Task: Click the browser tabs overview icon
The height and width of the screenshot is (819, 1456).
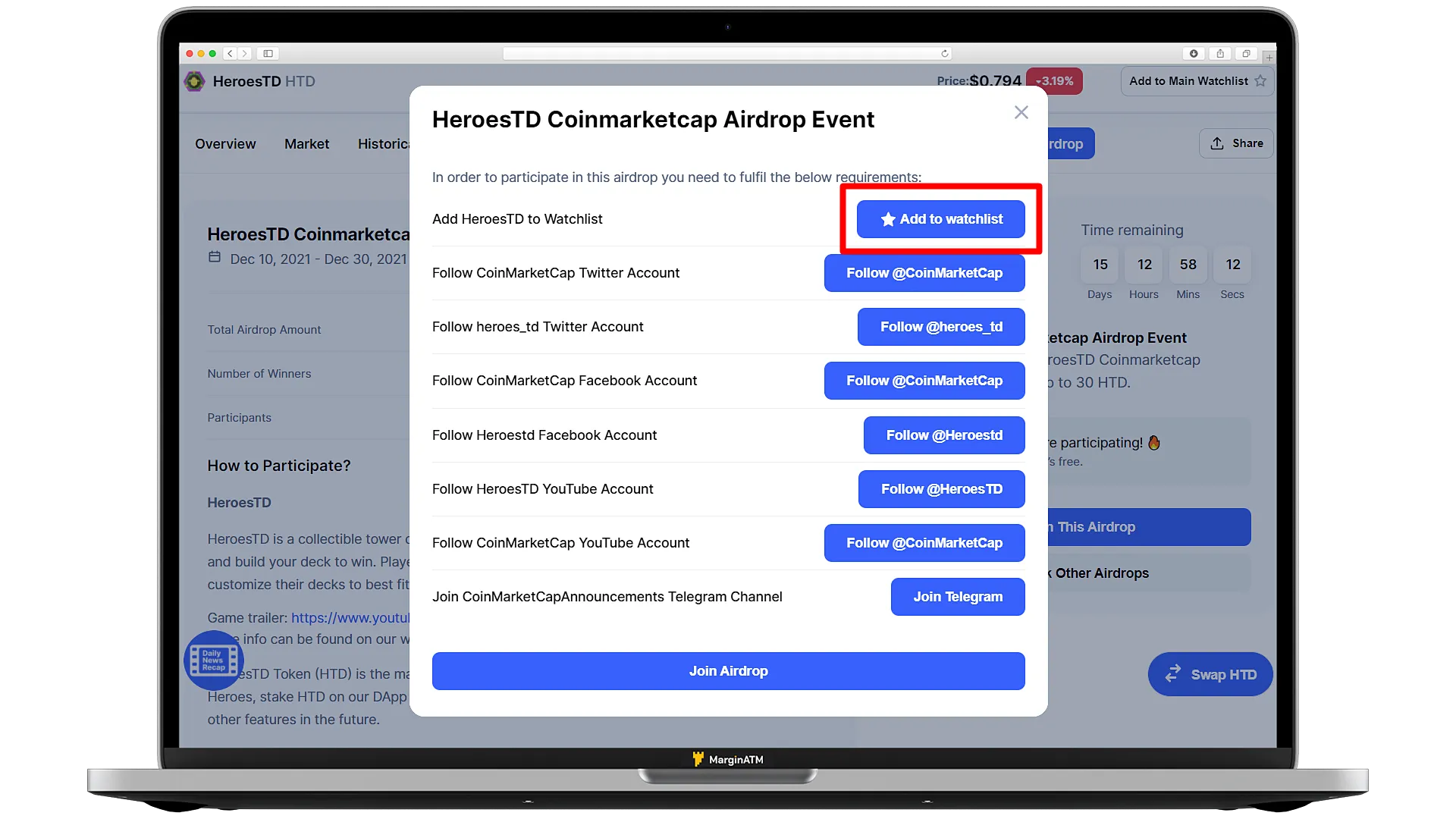Action: click(1246, 54)
